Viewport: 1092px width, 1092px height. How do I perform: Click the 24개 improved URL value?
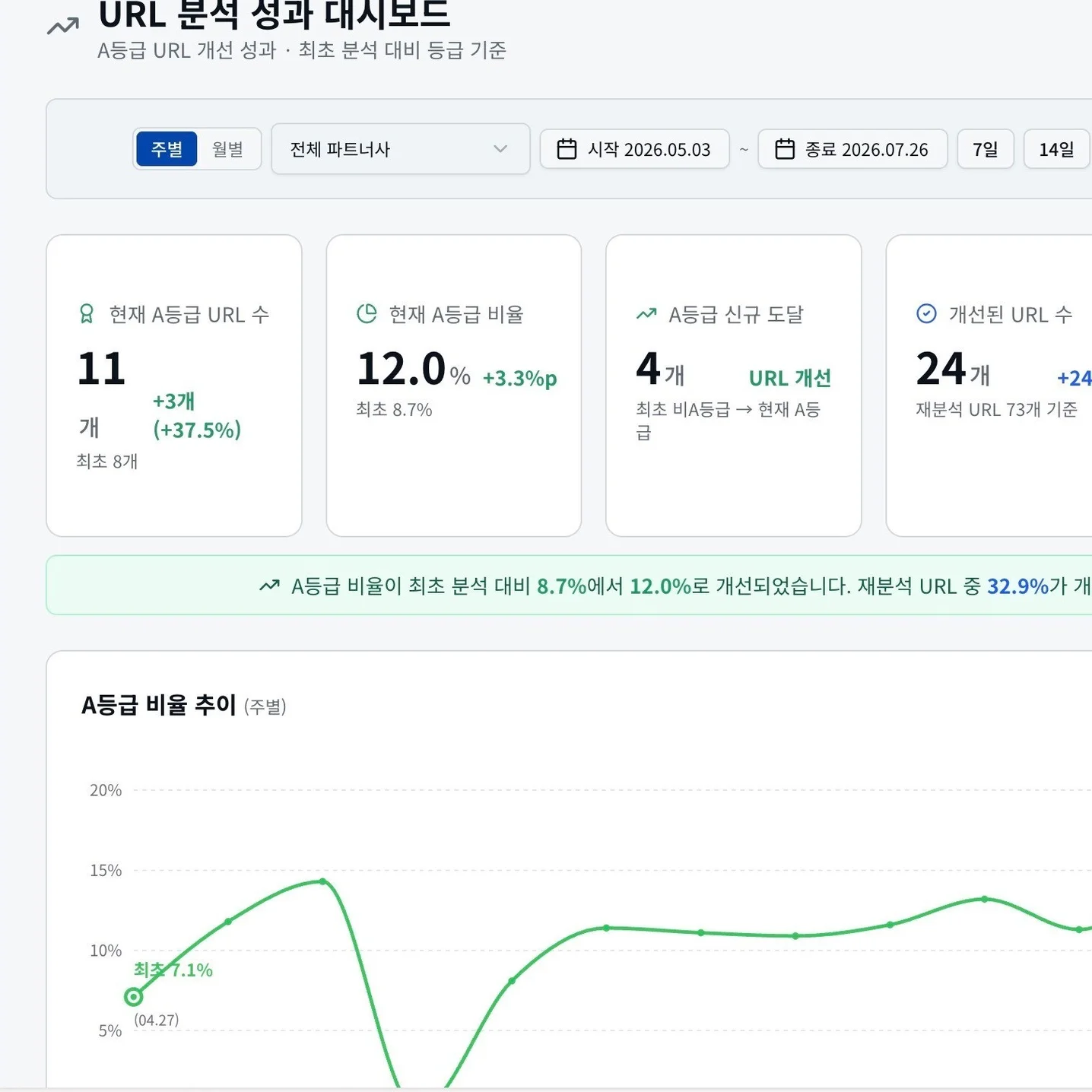point(953,370)
